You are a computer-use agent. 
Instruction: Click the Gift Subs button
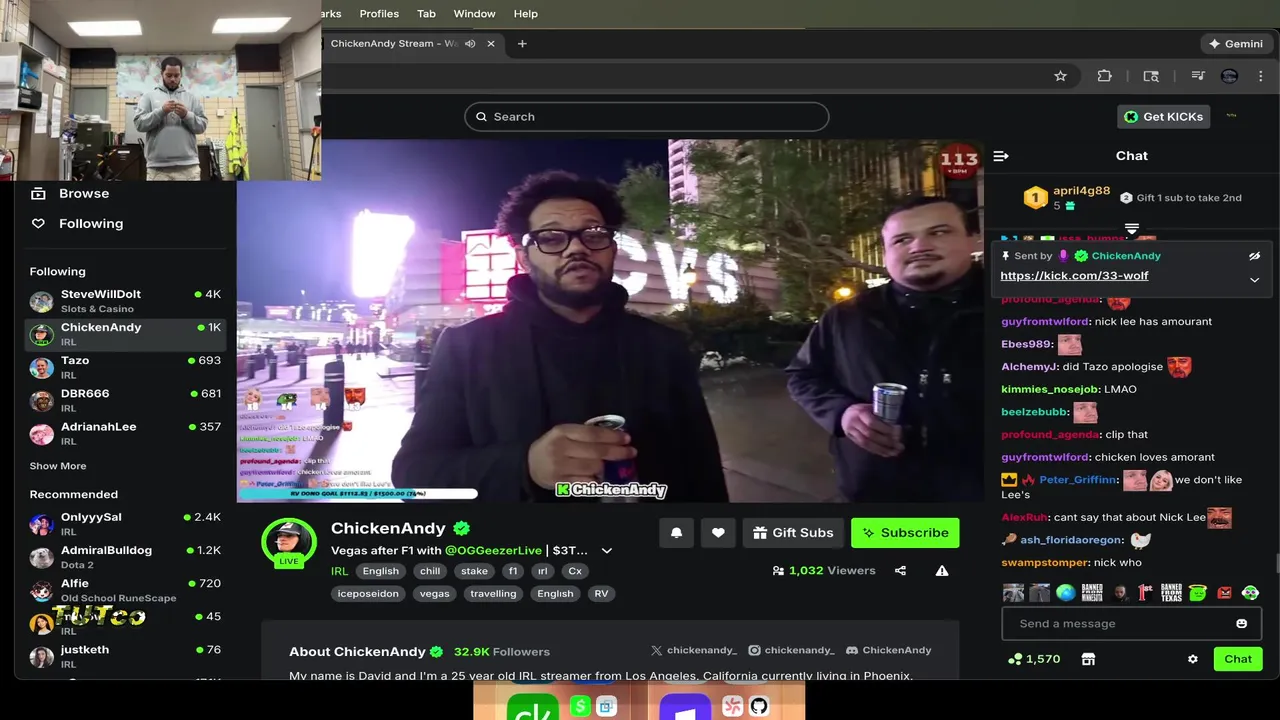tap(794, 533)
